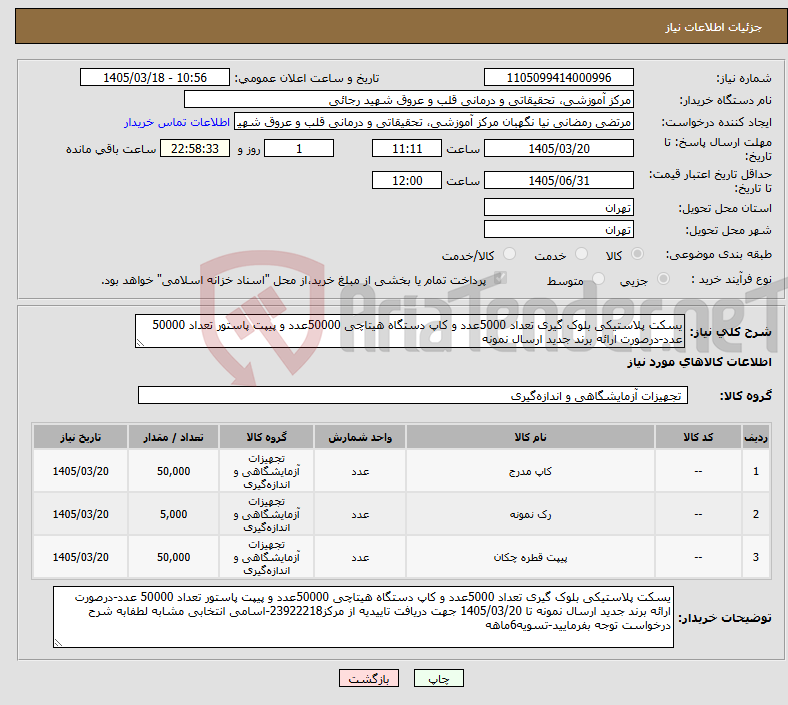Click quantity 50,000 in the پیپت row
The height and width of the screenshot is (705, 788).
click(x=173, y=557)
